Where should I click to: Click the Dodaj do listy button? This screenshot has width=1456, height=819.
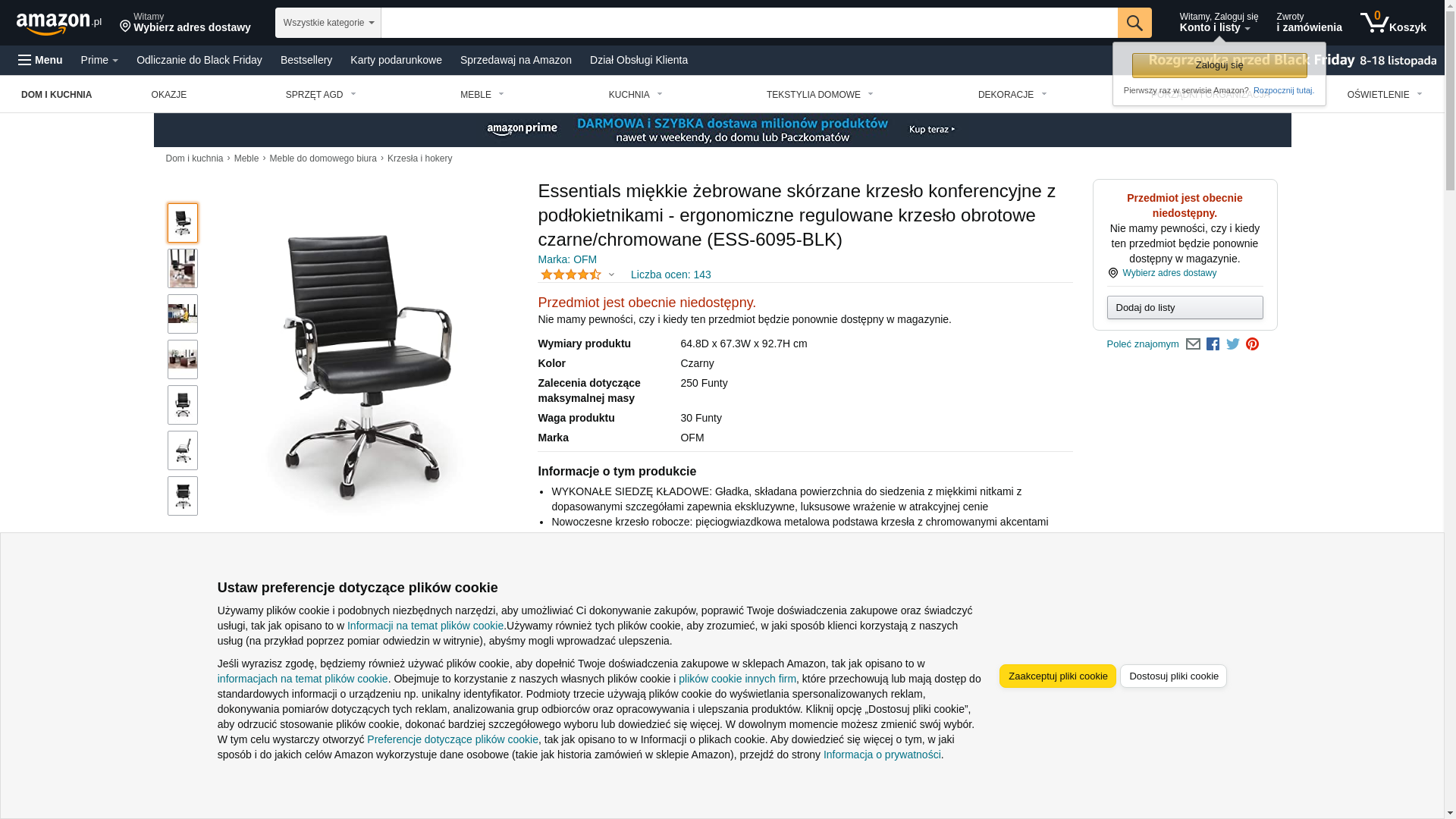click(1185, 307)
